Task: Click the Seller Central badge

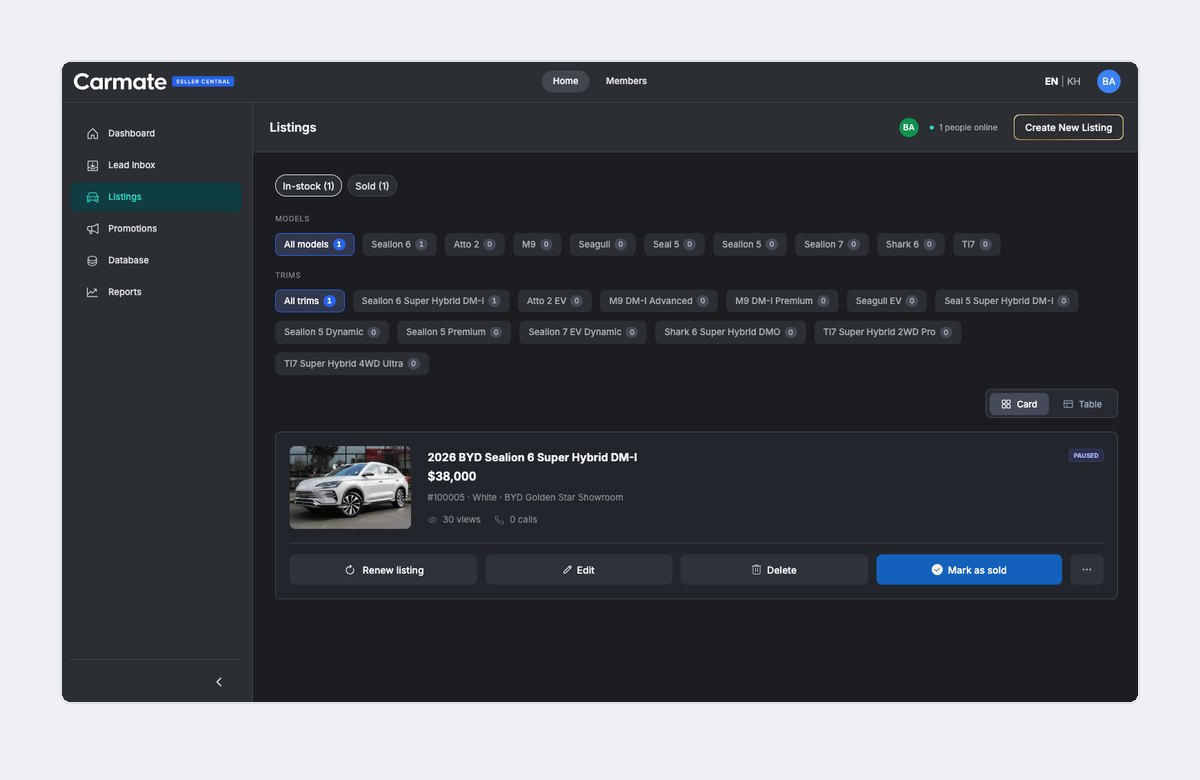Action: coord(203,81)
